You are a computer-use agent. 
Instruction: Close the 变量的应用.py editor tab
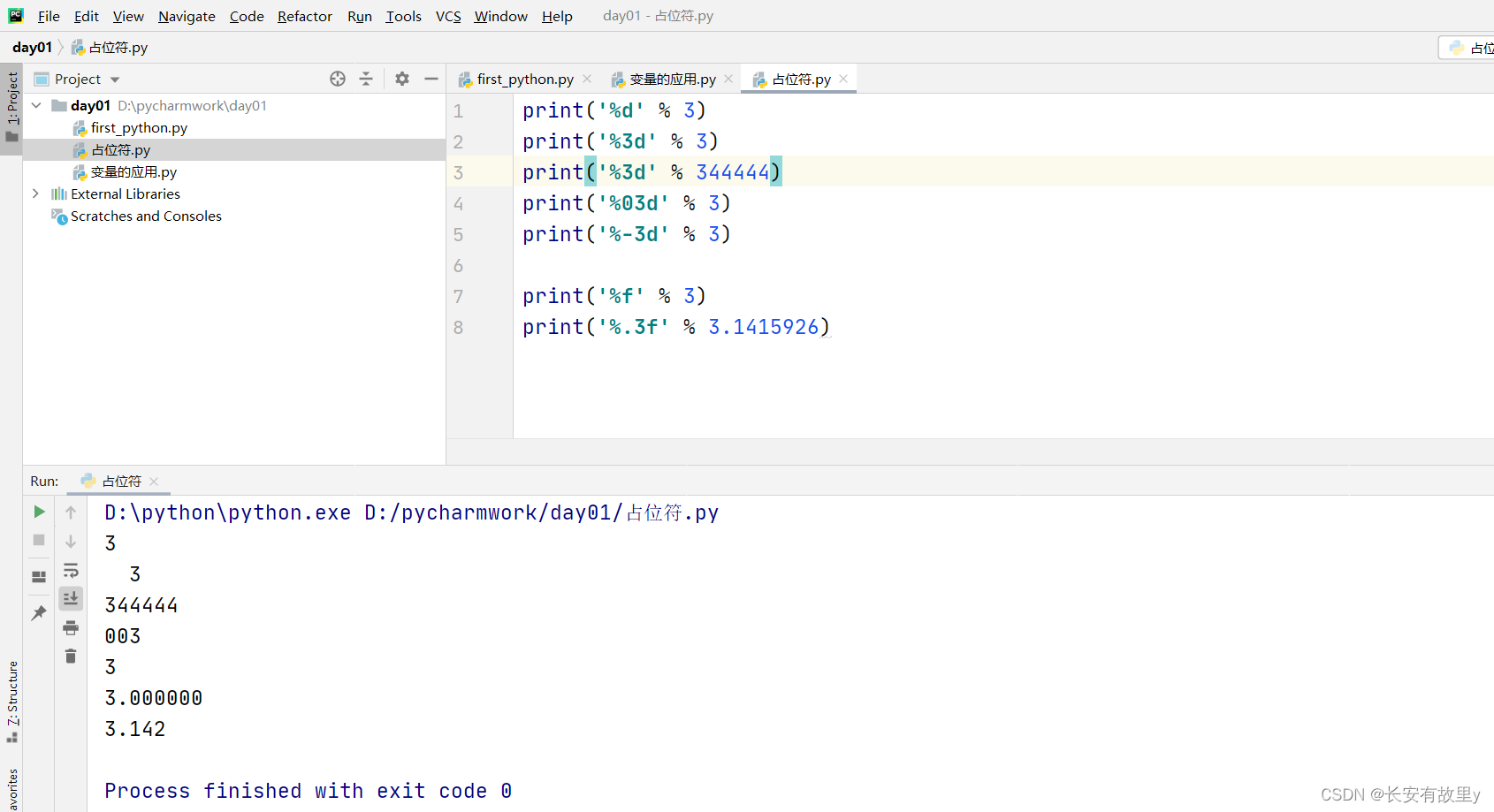click(x=728, y=79)
